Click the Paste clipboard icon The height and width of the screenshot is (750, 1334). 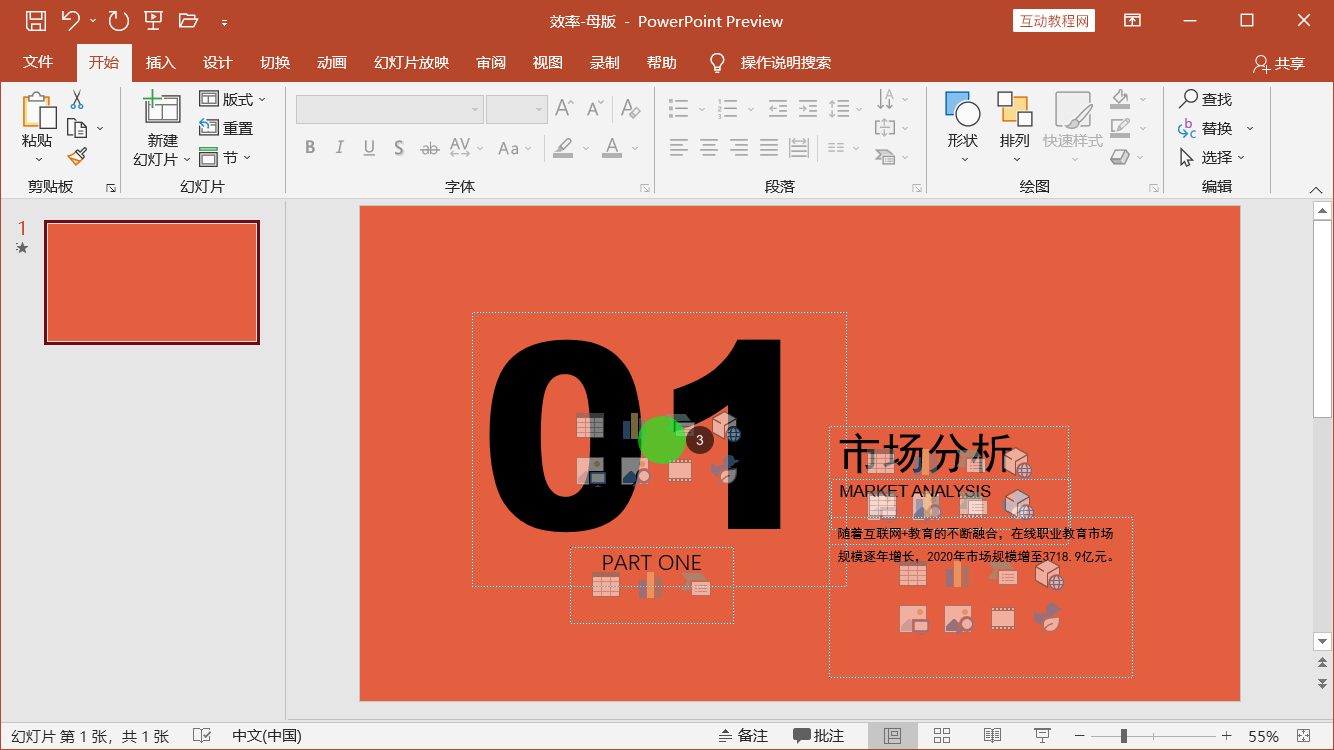click(x=38, y=111)
